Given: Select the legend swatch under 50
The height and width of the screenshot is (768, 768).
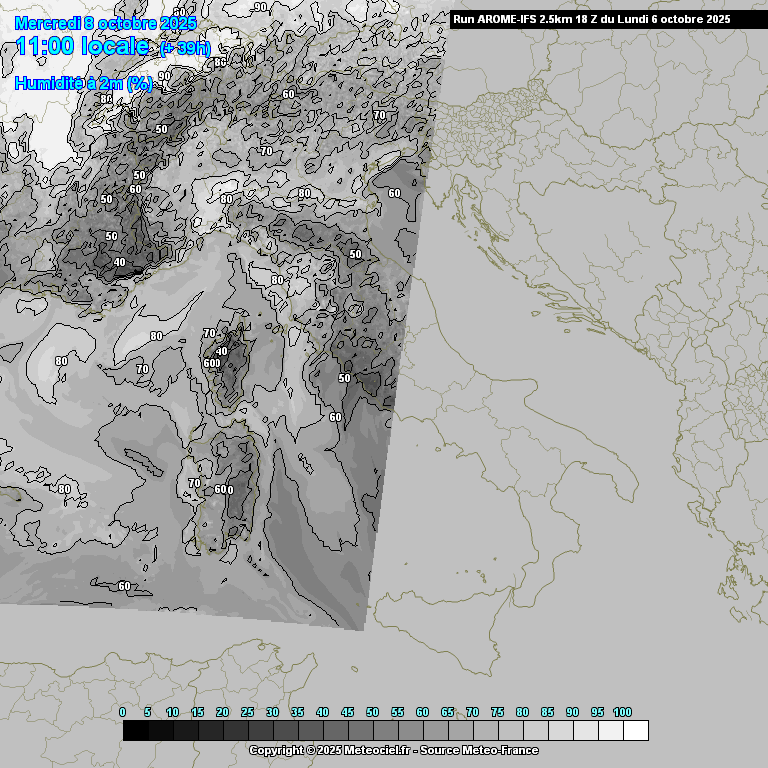Looking at the screenshot, I should pyautogui.click(x=385, y=731).
